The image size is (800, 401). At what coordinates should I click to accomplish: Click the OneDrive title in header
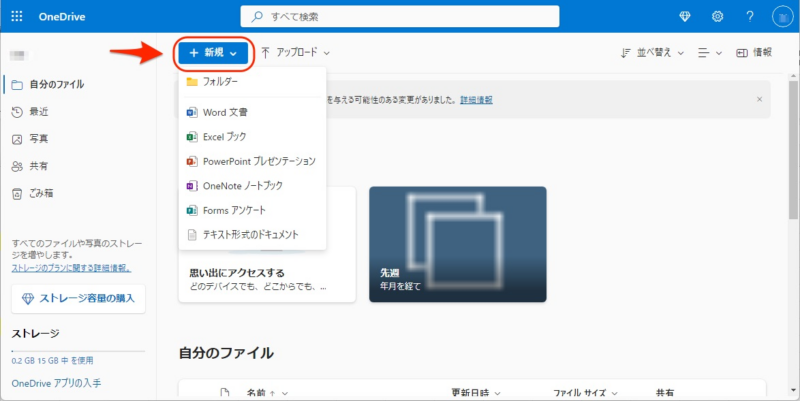[62, 17]
